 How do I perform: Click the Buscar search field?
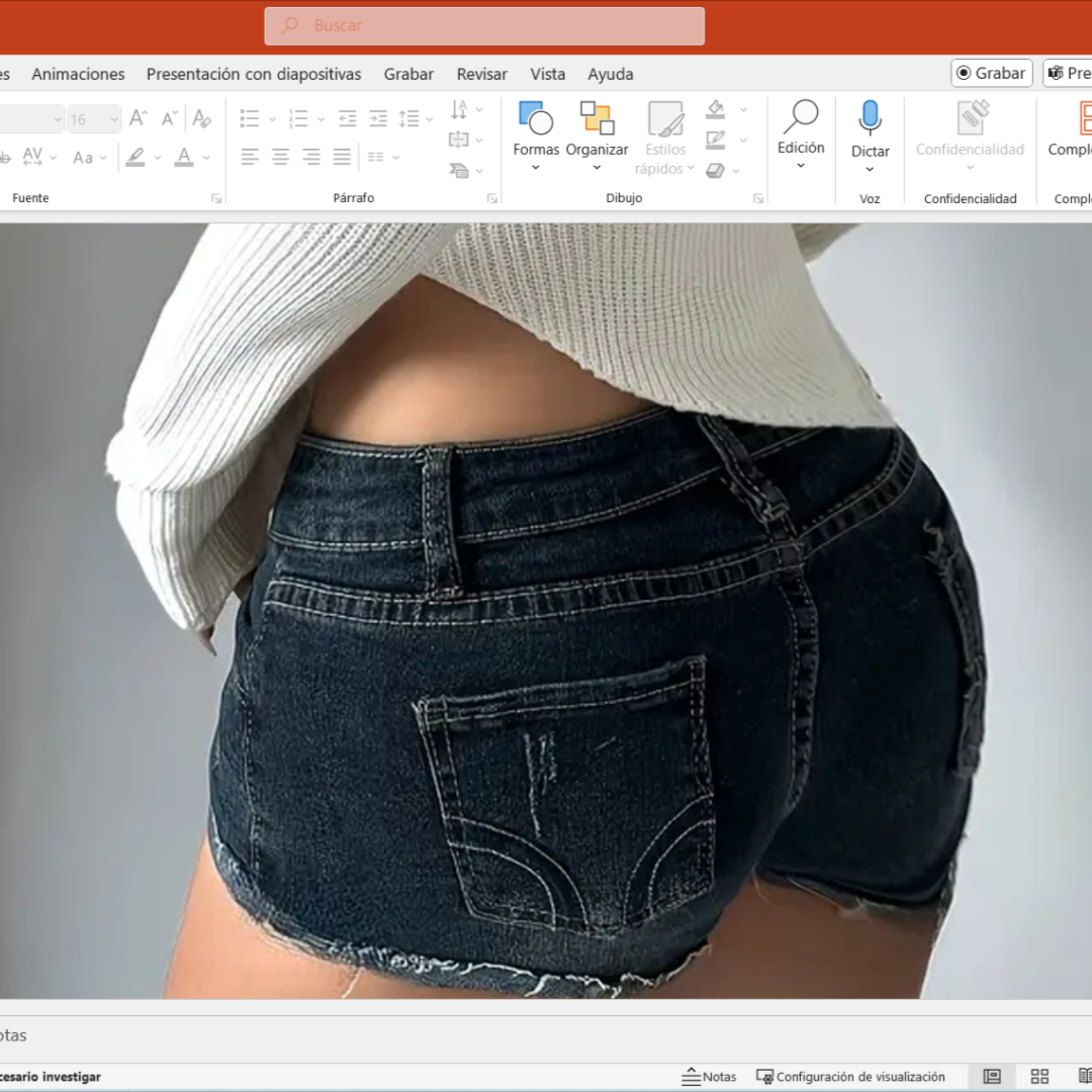coord(484,26)
